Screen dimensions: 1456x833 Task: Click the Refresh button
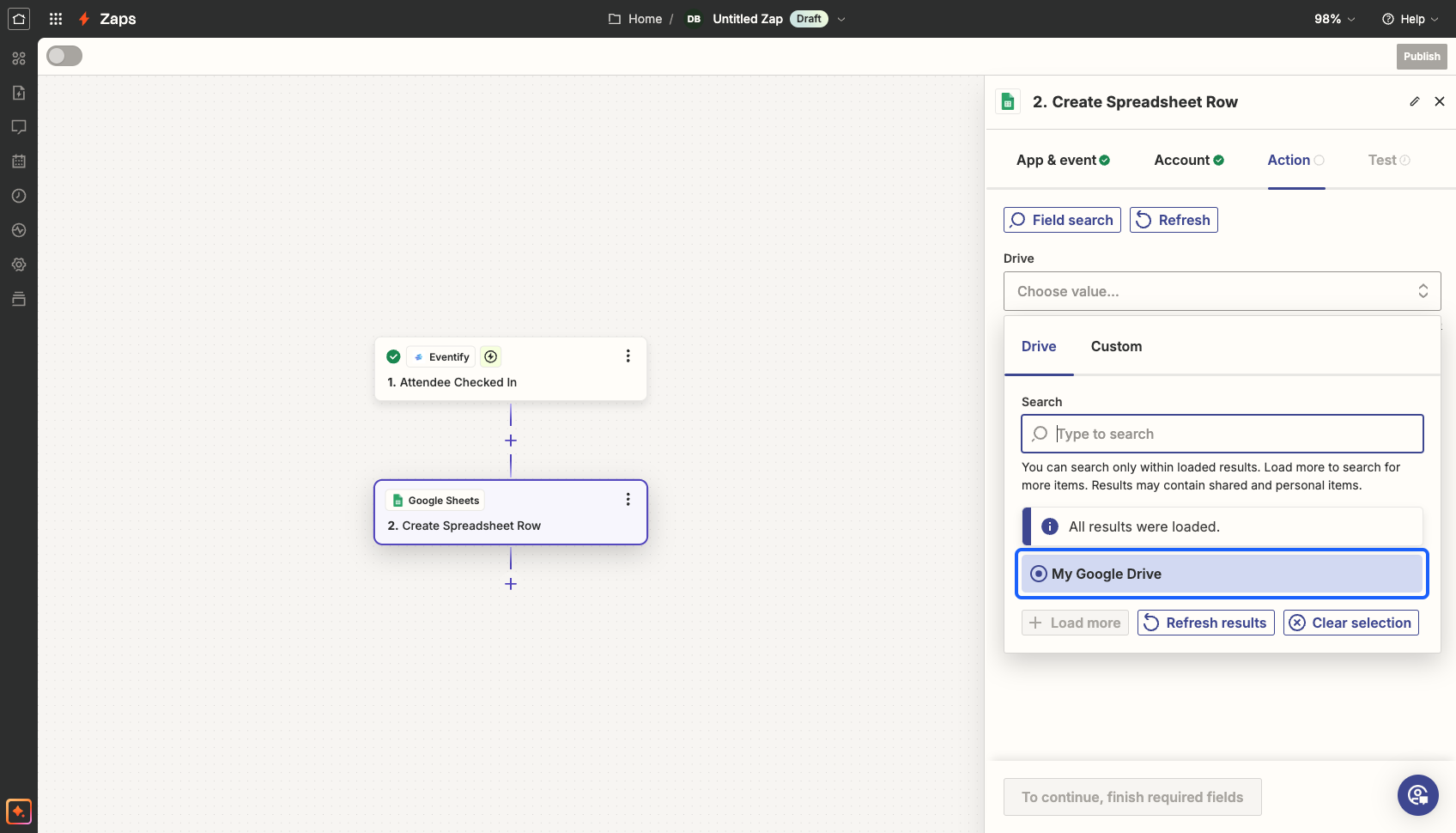[1174, 220]
